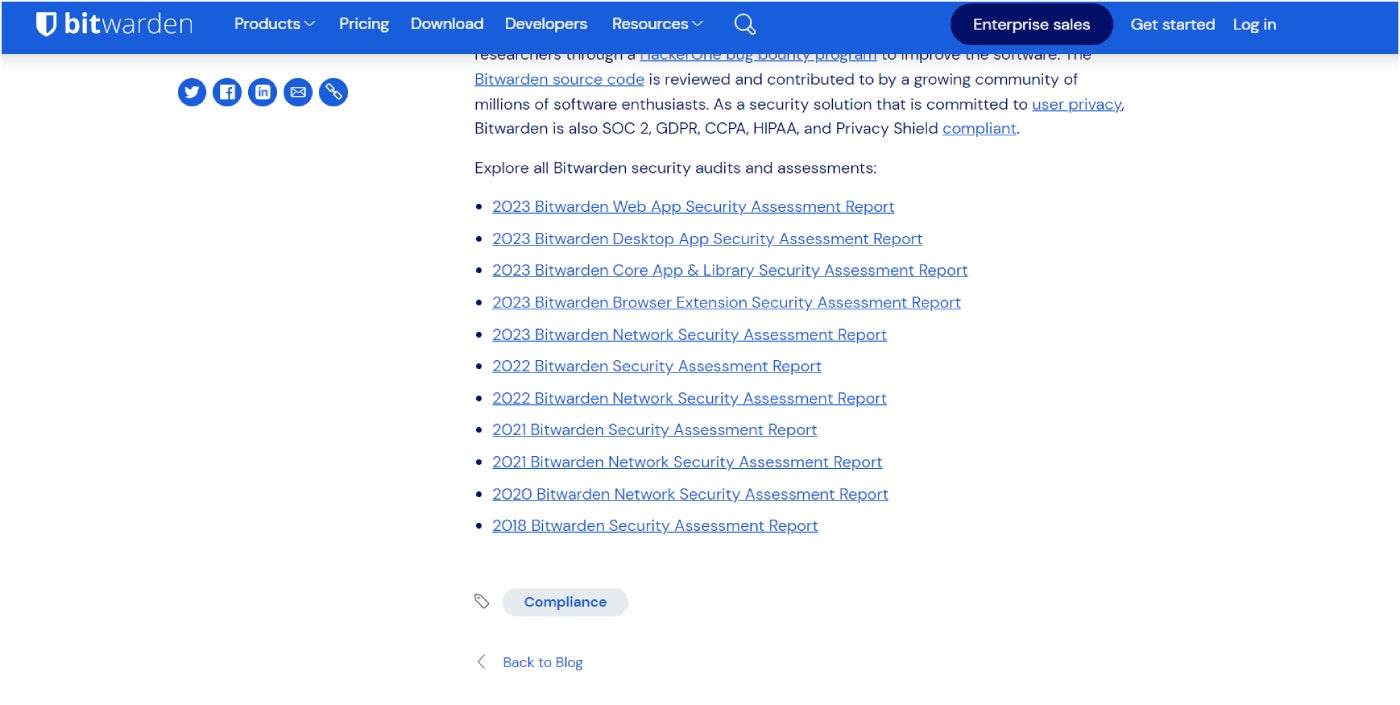Click the back chevron before Back to Blog

[481, 662]
